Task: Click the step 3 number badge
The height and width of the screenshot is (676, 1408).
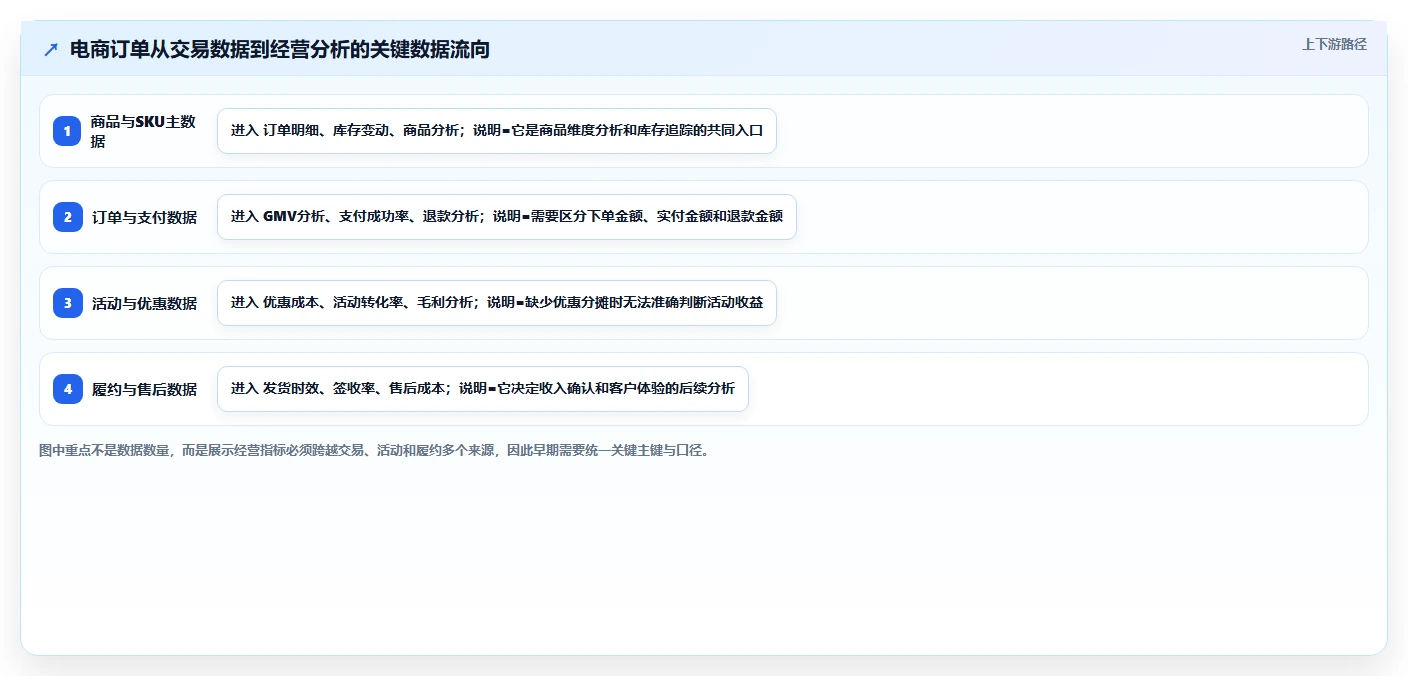Action: pos(67,303)
